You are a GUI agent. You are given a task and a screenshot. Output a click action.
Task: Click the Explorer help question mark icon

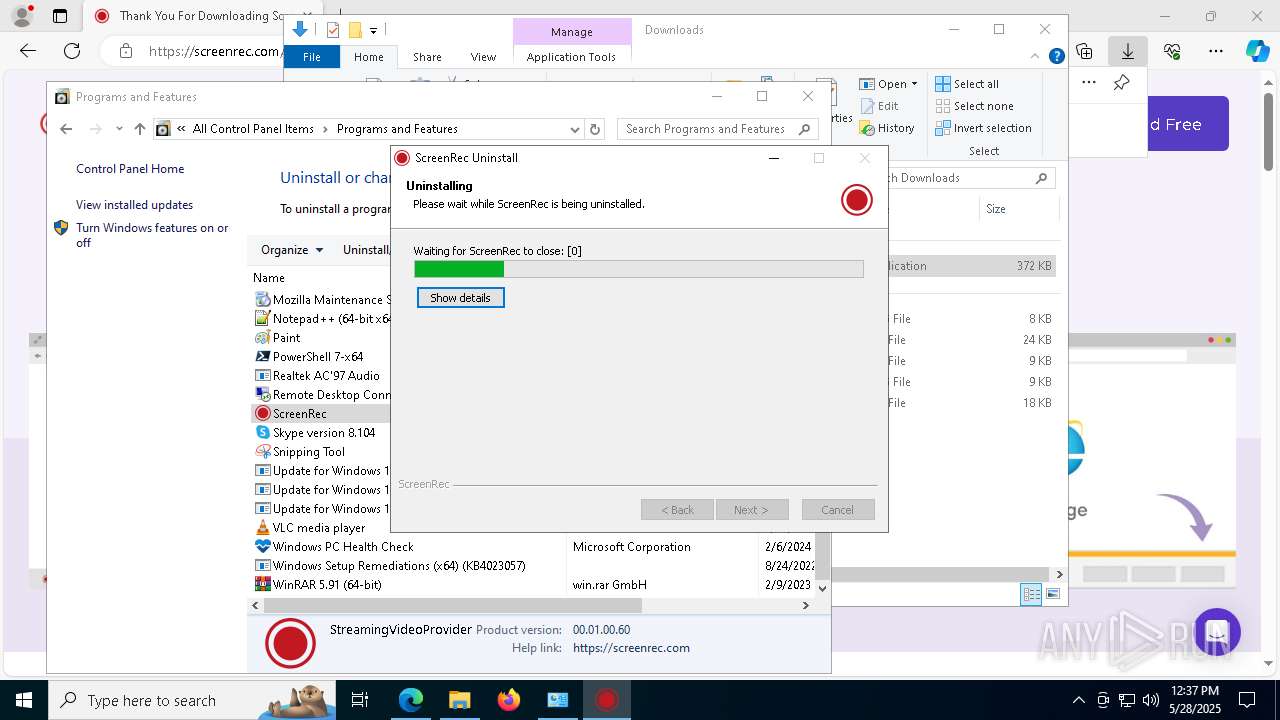pyautogui.click(x=1056, y=57)
